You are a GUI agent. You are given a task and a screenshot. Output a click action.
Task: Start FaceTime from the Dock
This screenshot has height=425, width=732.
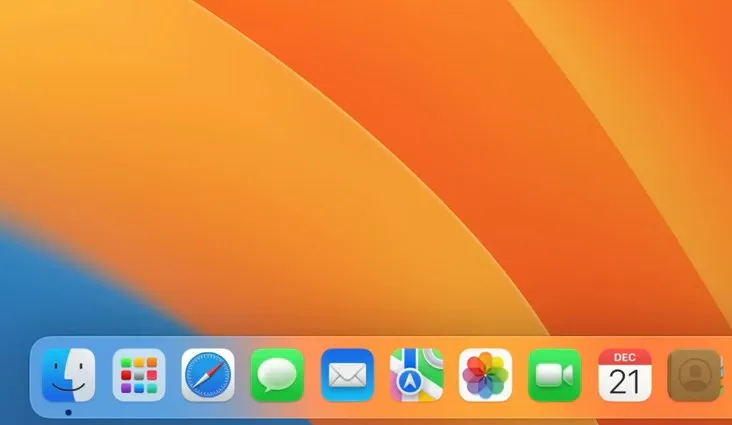click(x=555, y=375)
